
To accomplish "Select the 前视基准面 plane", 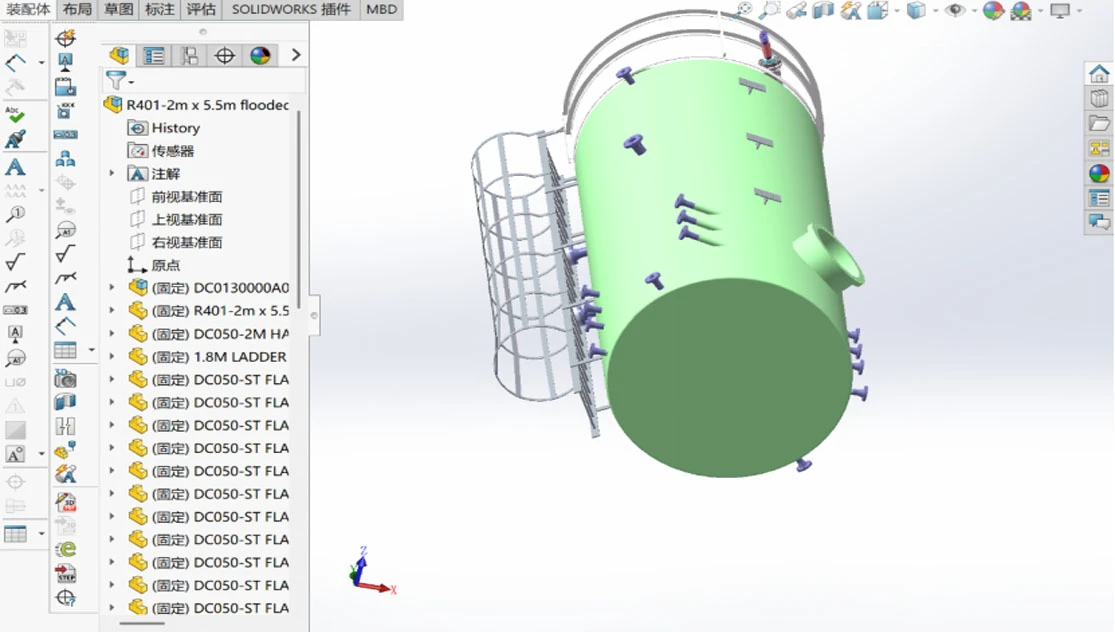I will 176,196.
